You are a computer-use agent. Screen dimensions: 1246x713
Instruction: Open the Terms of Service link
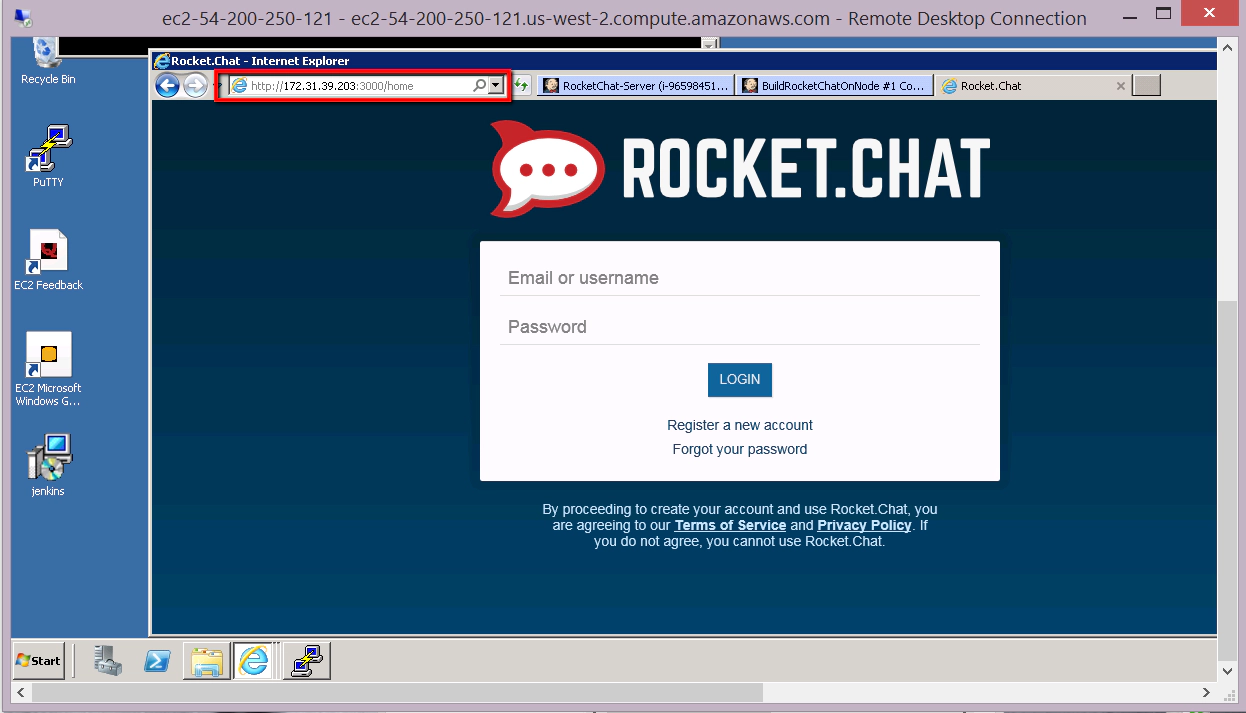point(730,524)
